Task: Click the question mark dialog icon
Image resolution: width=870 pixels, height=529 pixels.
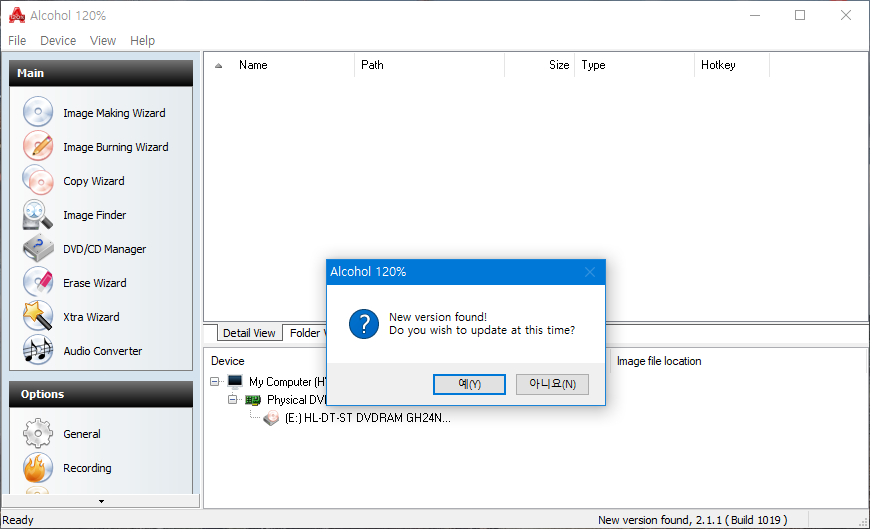Action: pyautogui.click(x=364, y=324)
